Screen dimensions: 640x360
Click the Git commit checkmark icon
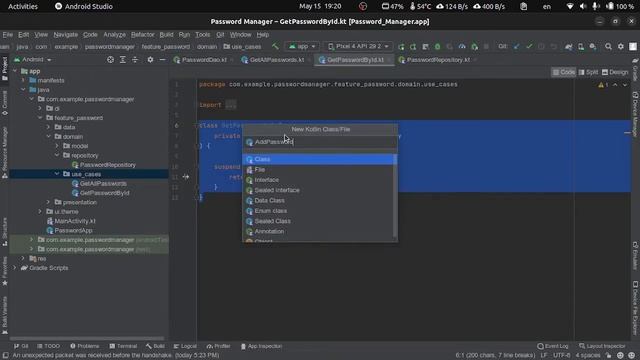coord(529,47)
